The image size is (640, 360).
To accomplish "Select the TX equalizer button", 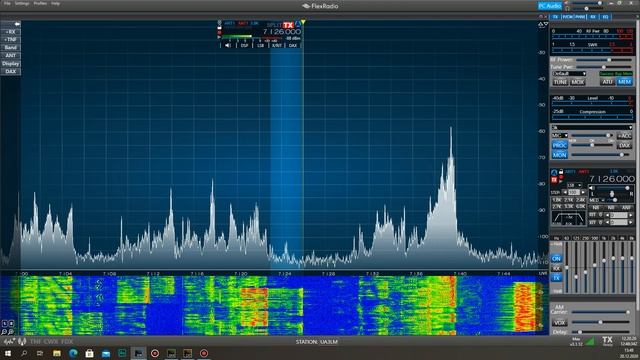I will tap(556, 278).
